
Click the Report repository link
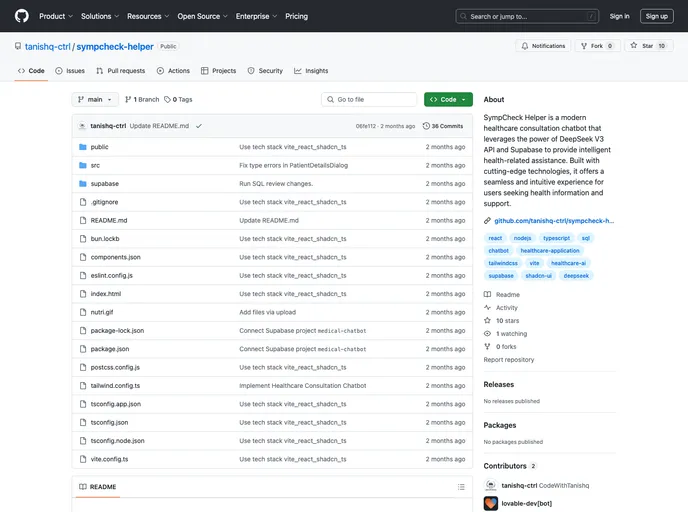tap(509, 360)
